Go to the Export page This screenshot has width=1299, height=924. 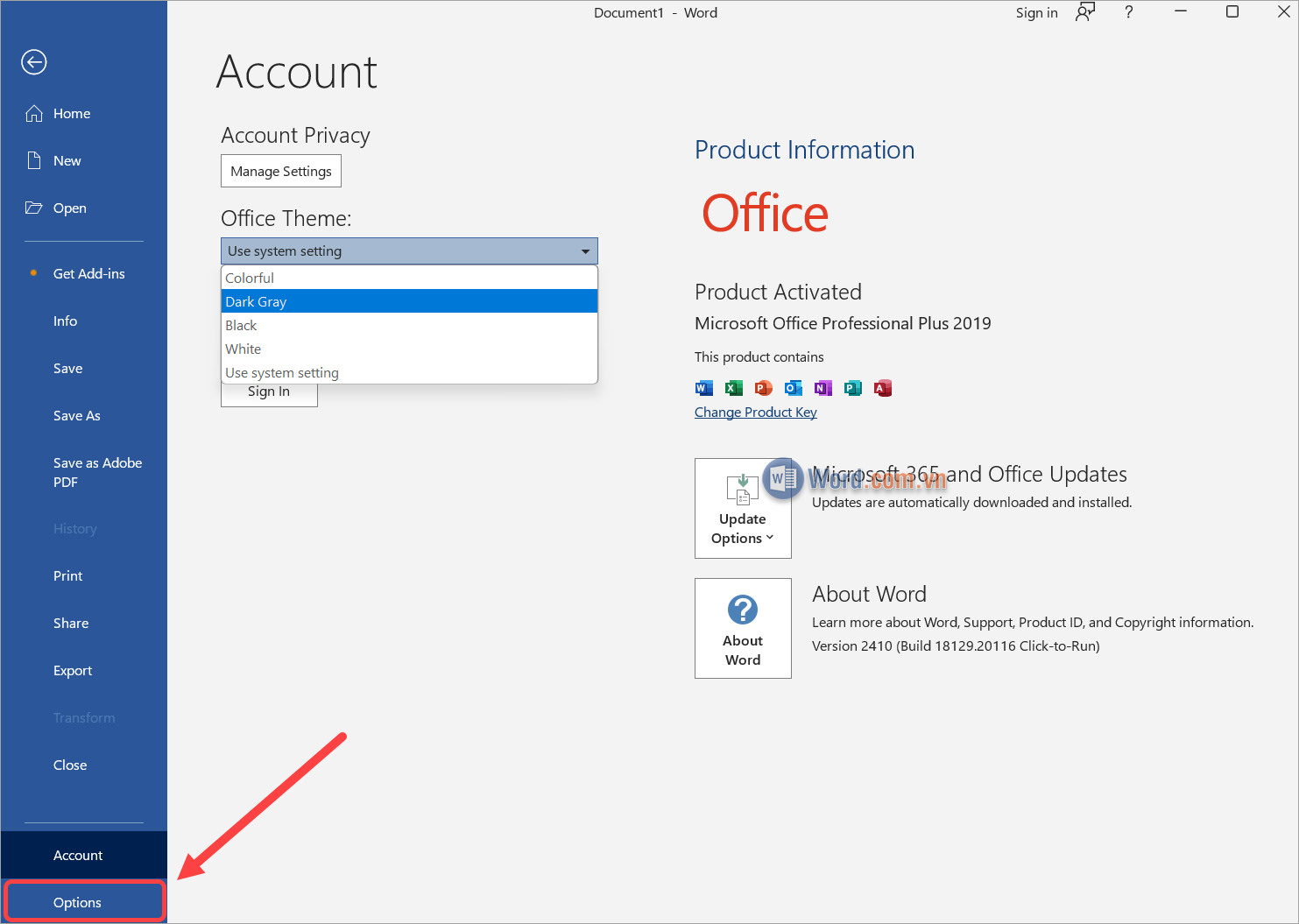pos(84,670)
